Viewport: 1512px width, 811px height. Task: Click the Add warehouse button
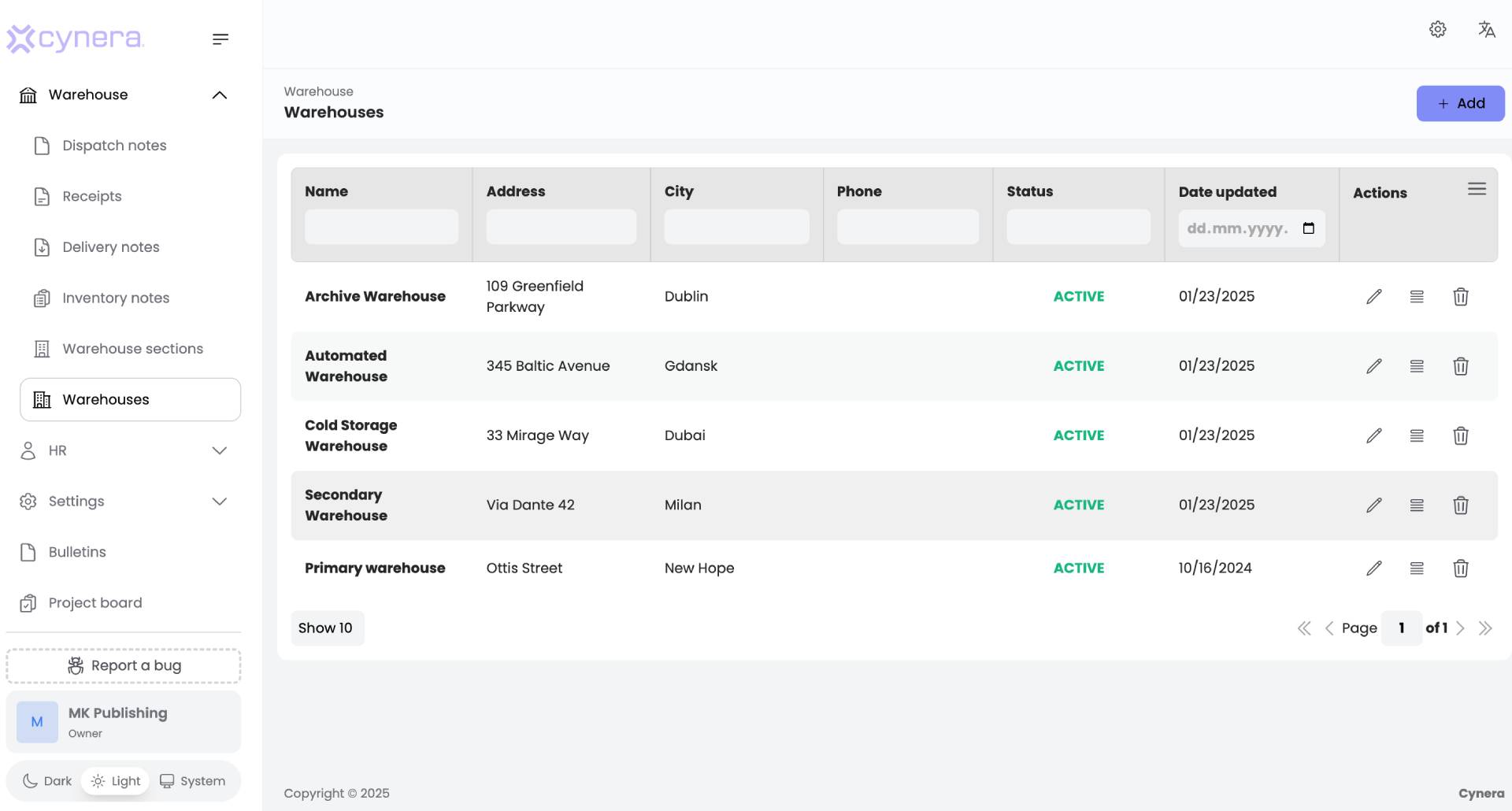click(1460, 103)
